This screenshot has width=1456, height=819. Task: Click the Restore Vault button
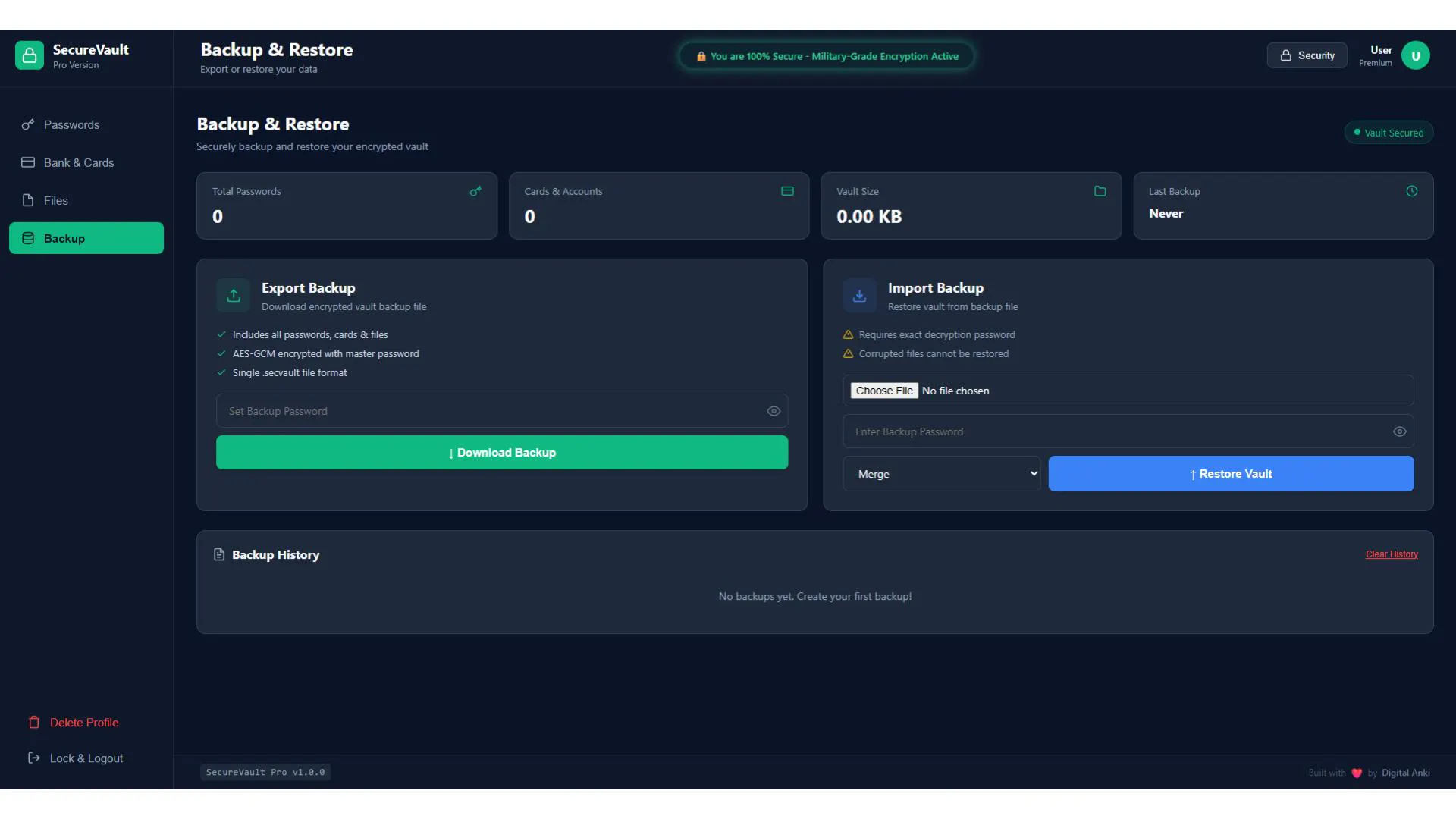[1231, 474]
